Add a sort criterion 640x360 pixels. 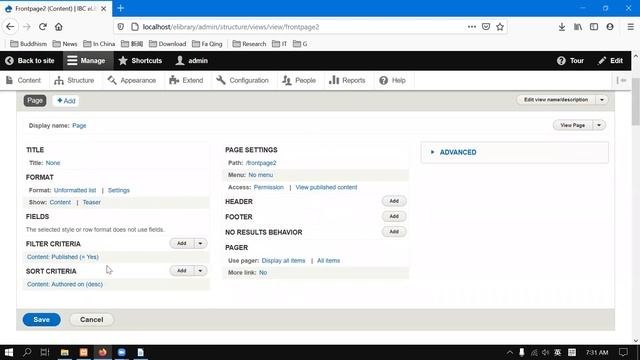182,271
